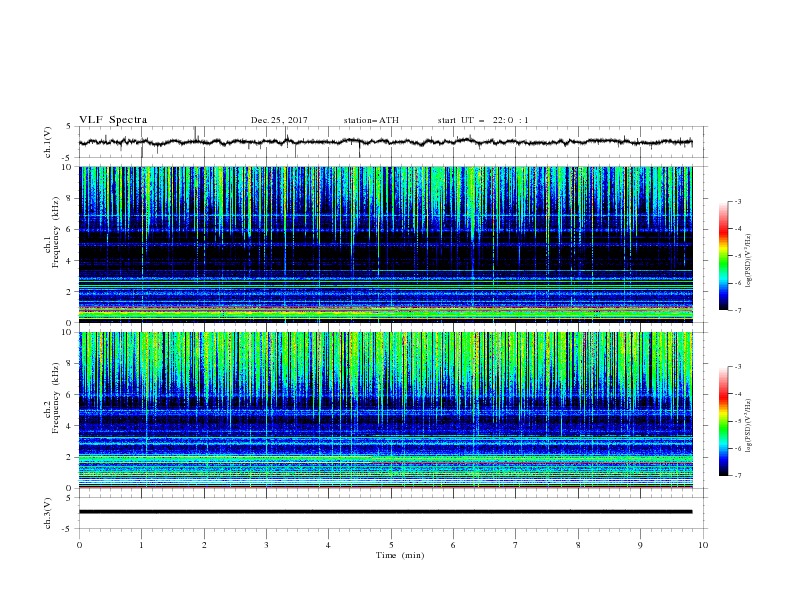The image size is (792, 612).
Task: Click the upper colorbar tick "-5"
Action: click(x=737, y=256)
